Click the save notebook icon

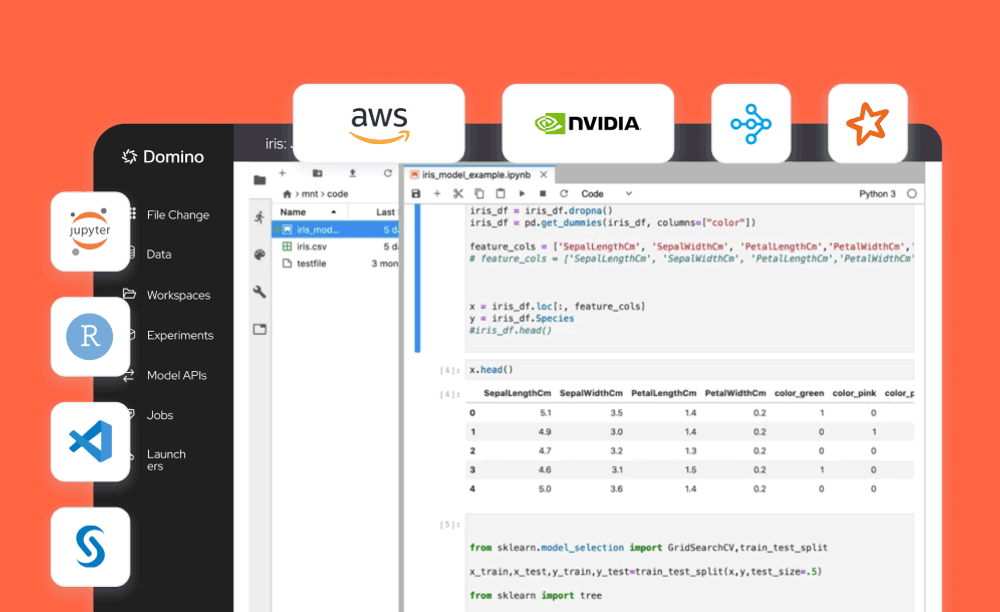414,193
